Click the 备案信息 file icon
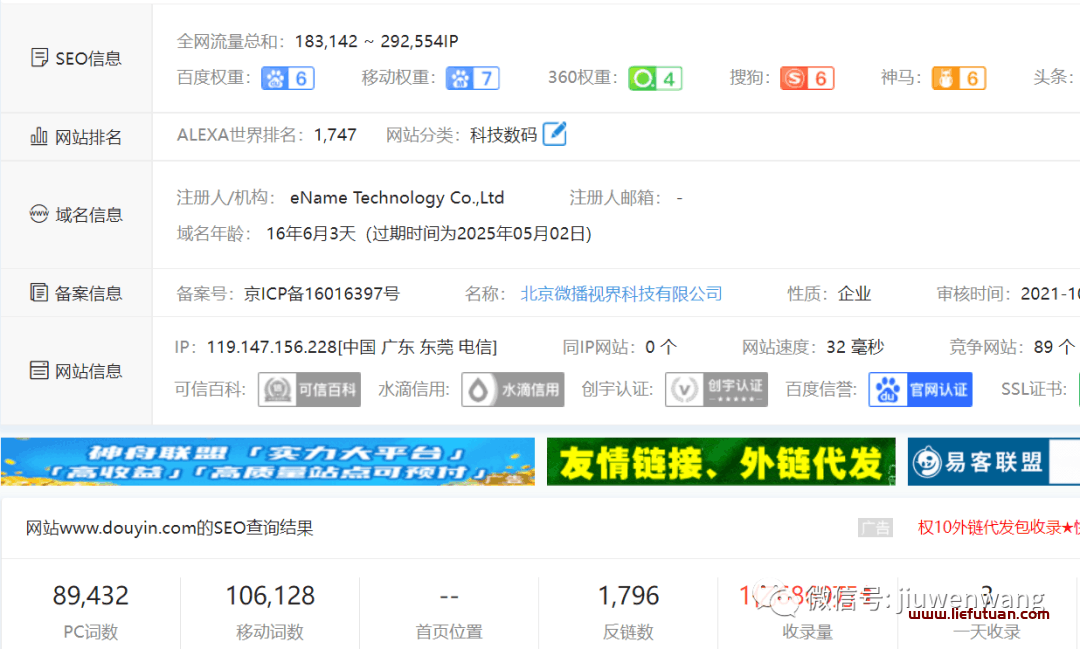 coord(39,292)
